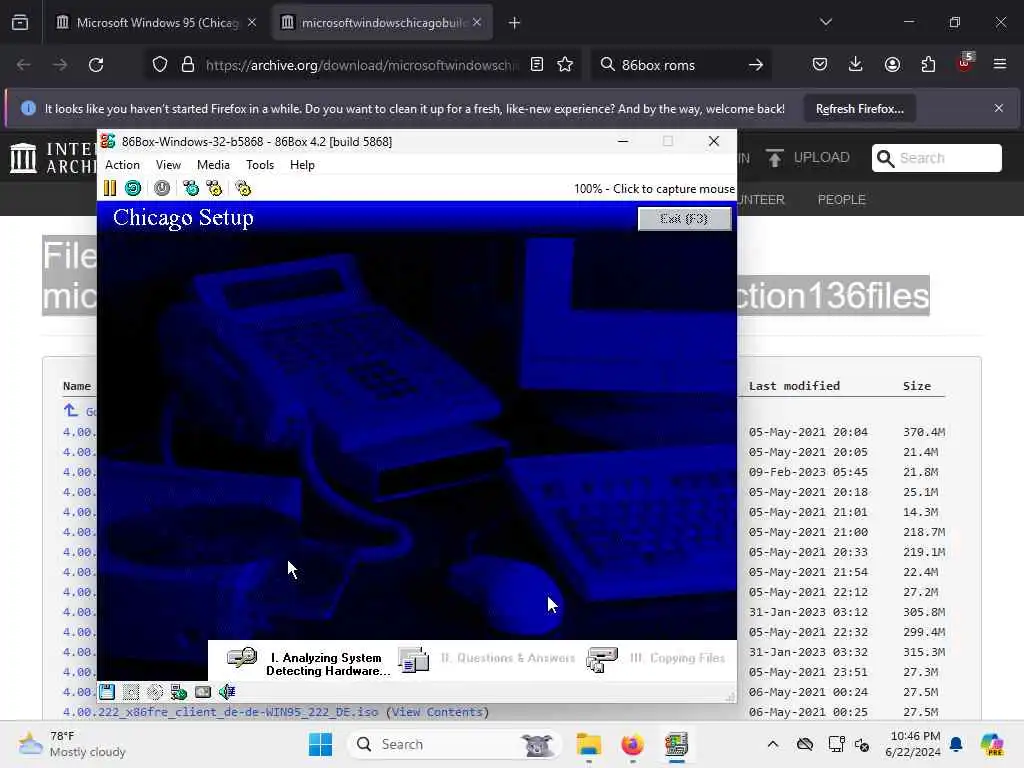
Task: Click the Internet Archive logo
Action: pyautogui.click(x=24, y=158)
